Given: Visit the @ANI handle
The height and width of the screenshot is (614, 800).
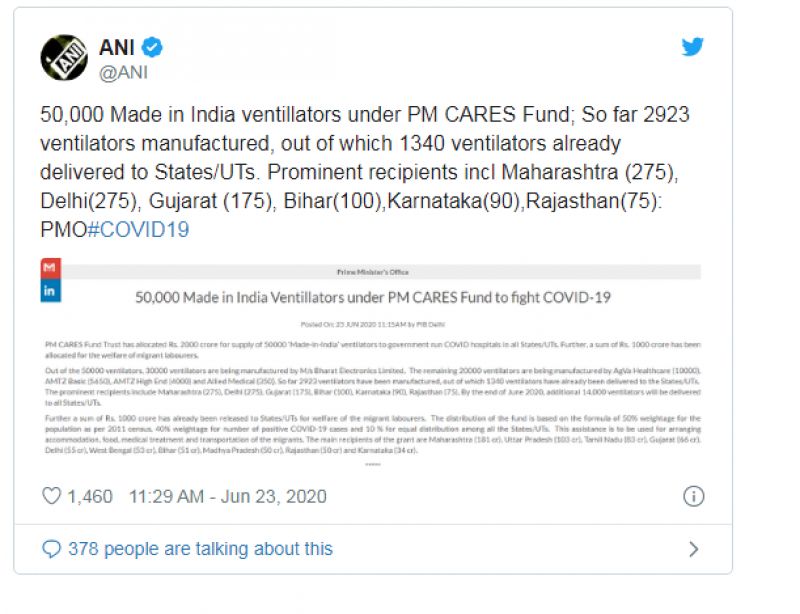Looking at the screenshot, I should (125, 71).
